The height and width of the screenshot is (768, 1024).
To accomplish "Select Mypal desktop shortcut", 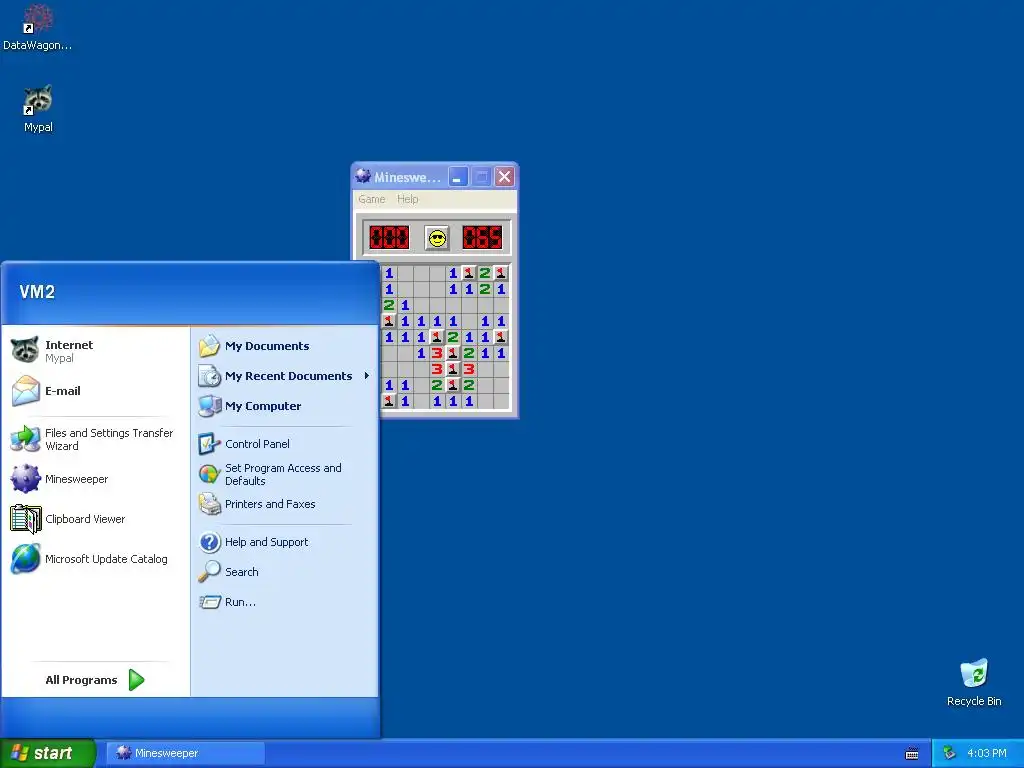I will pyautogui.click(x=38, y=109).
